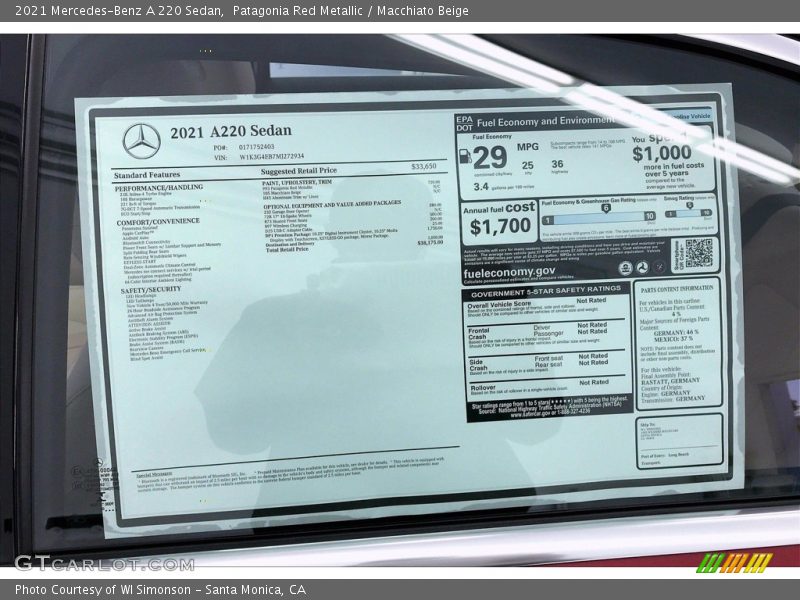Select 'RASTATT, GERMANY' assembly point text
The image size is (800, 600).
[670, 381]
